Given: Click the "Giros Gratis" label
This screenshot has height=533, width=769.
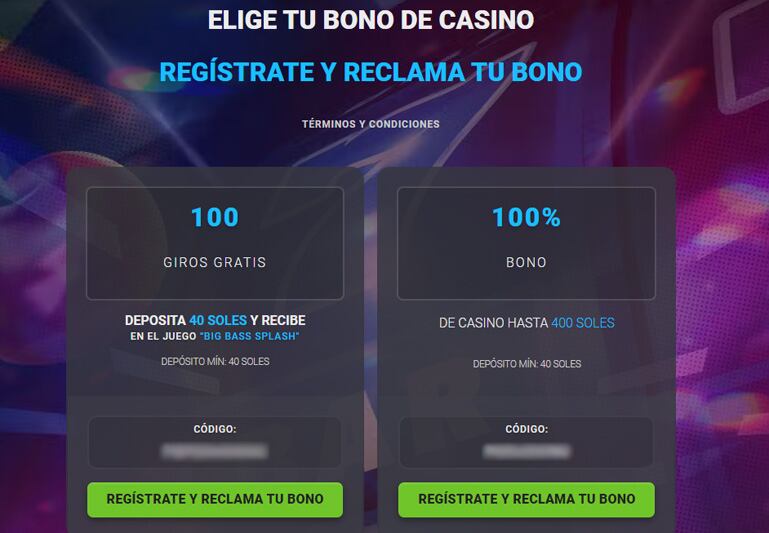Looking at the screenshot, I should click(x=215, y=263).
